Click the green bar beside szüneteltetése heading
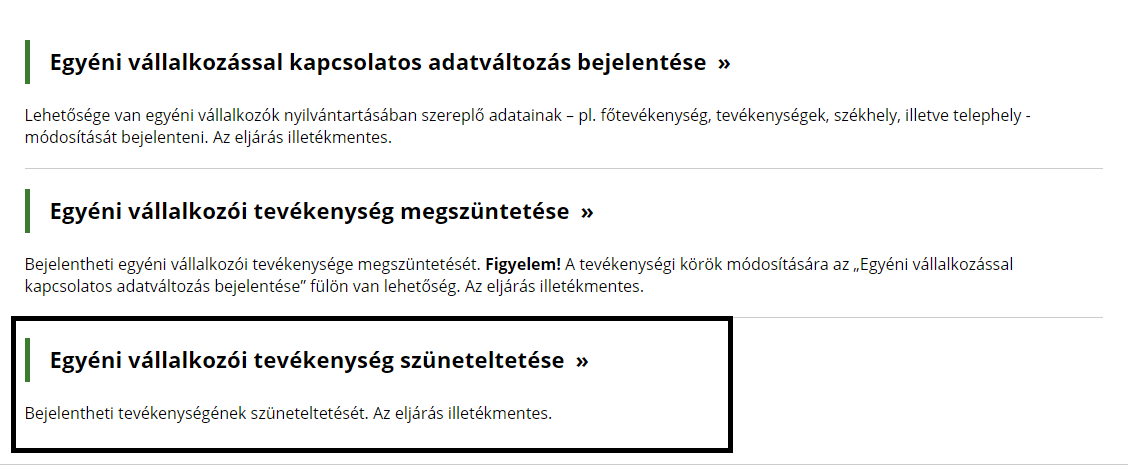The height and width of the screenshot is (469, 1128). [x=28, y=359]
